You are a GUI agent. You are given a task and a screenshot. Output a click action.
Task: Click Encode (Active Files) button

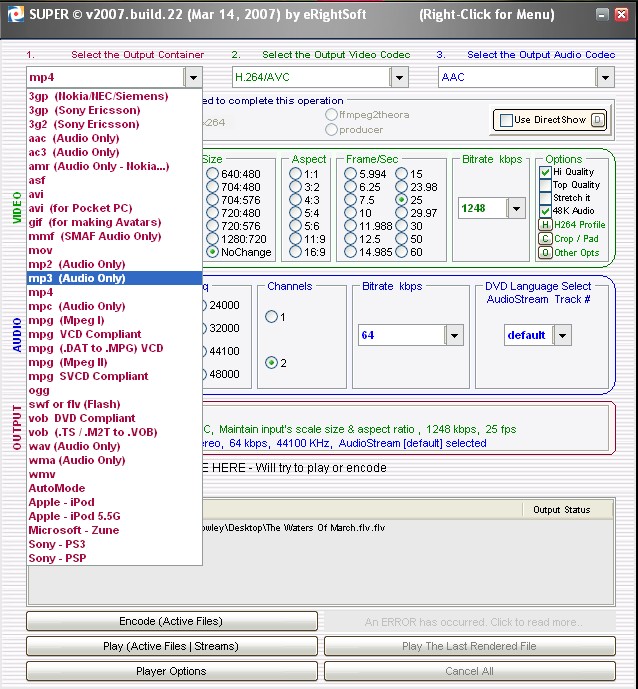172,621
